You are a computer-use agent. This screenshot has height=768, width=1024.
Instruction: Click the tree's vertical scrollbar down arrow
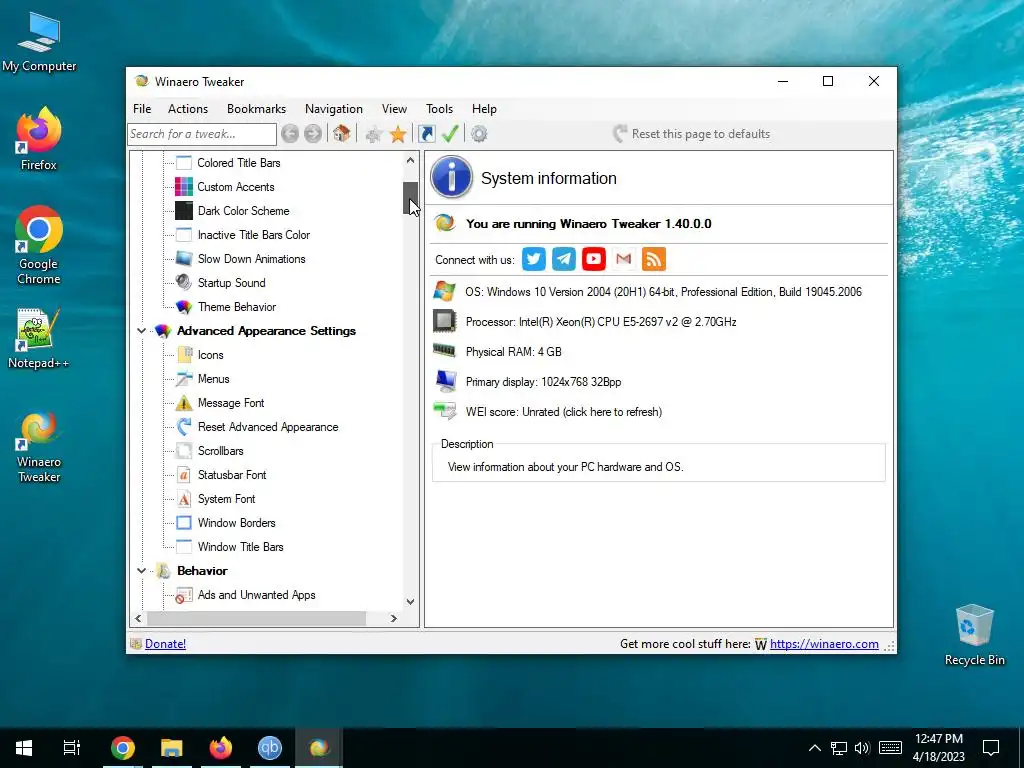click(x=410, y=601)
